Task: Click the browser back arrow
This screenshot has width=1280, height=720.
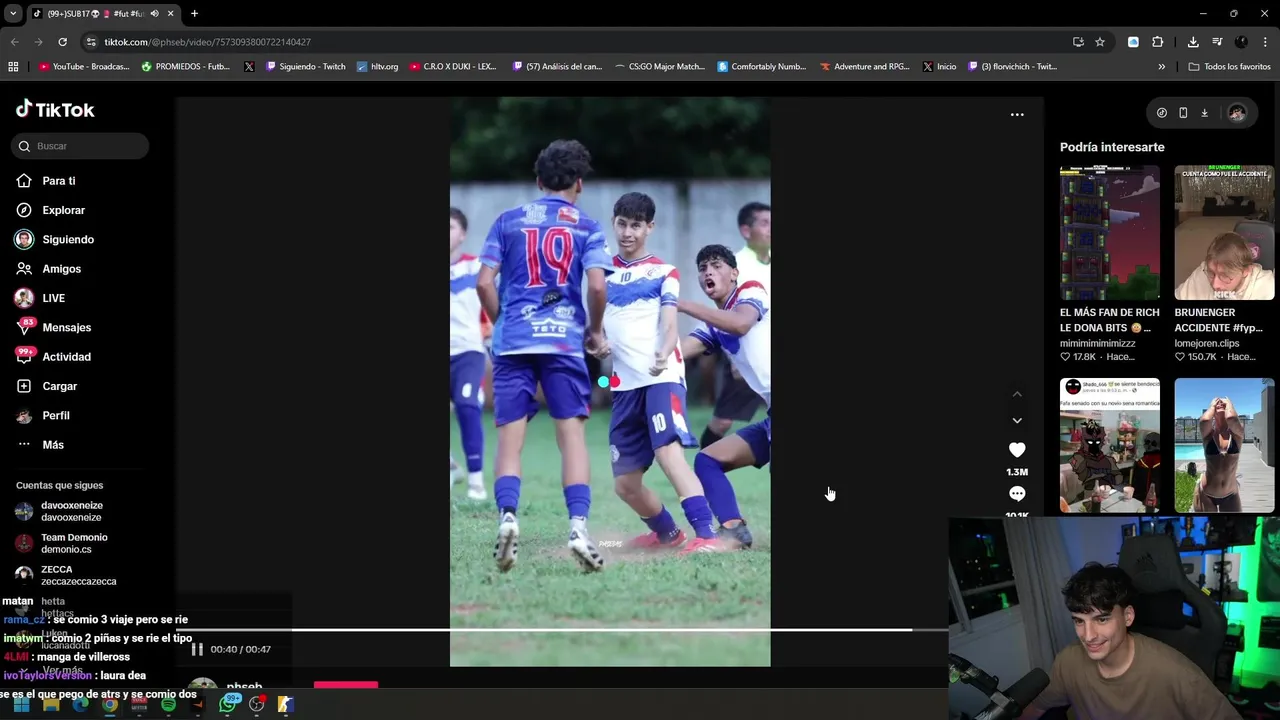Action: tap(14, 42)
